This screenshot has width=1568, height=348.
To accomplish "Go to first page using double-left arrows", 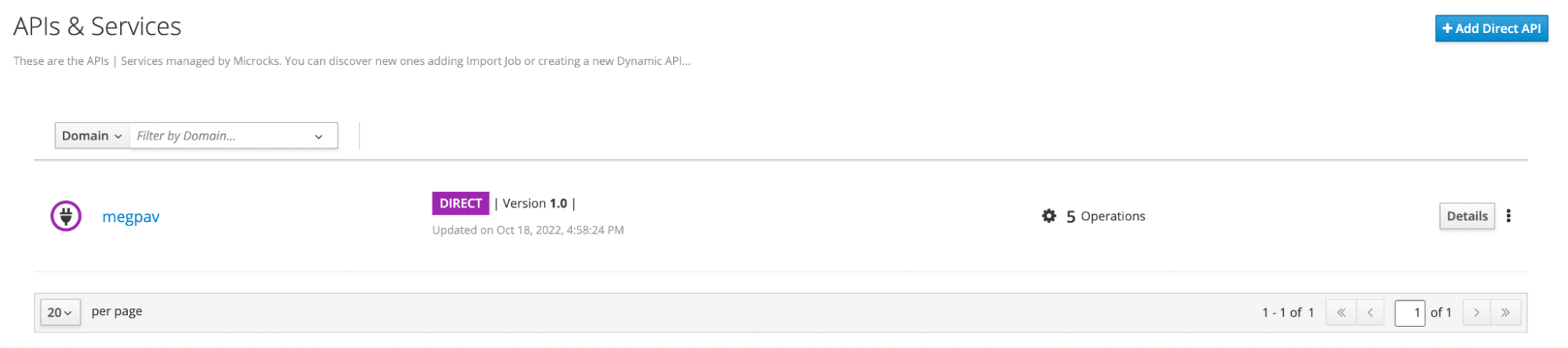I will (x=1341, y=312).
